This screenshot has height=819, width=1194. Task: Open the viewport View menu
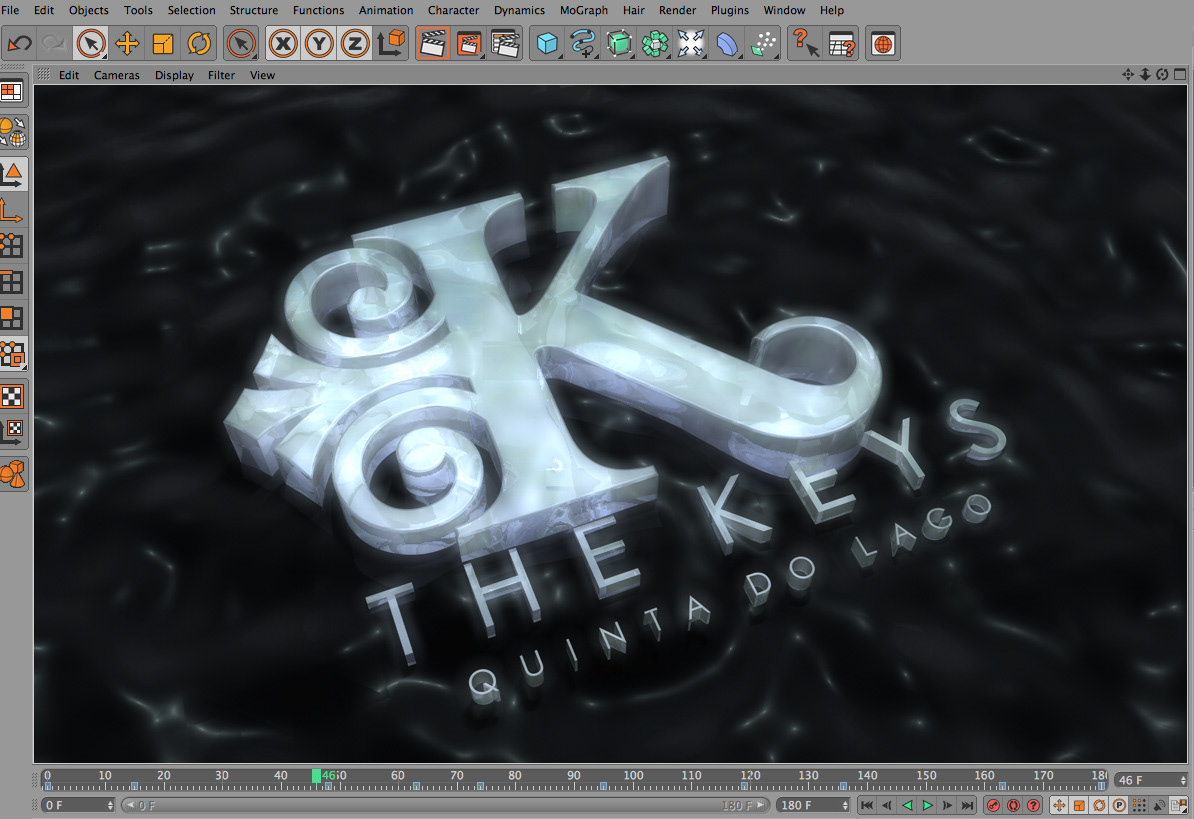point(262,75)
